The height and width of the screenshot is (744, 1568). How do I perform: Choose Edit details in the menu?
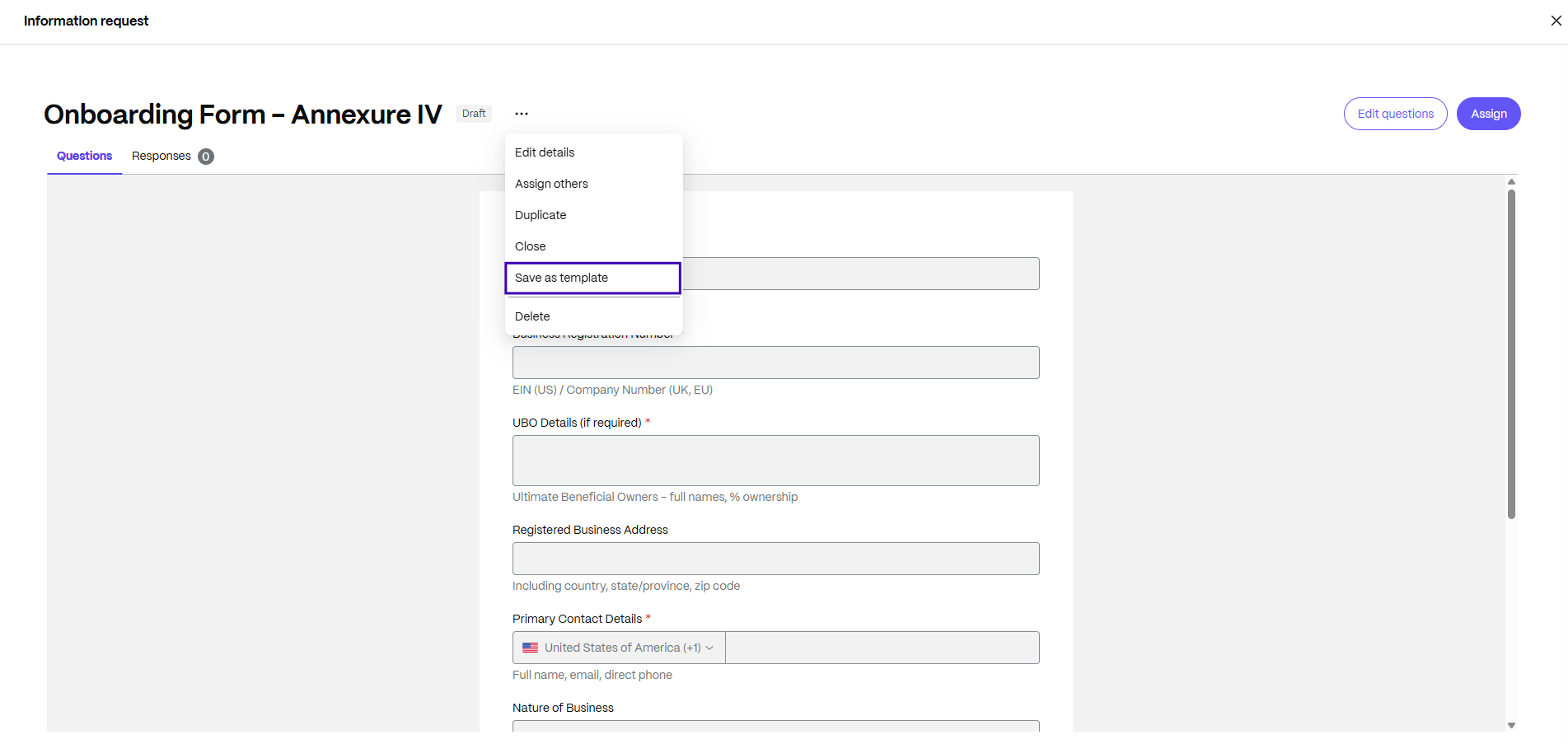pyautogui.click(x=544, y=152)
